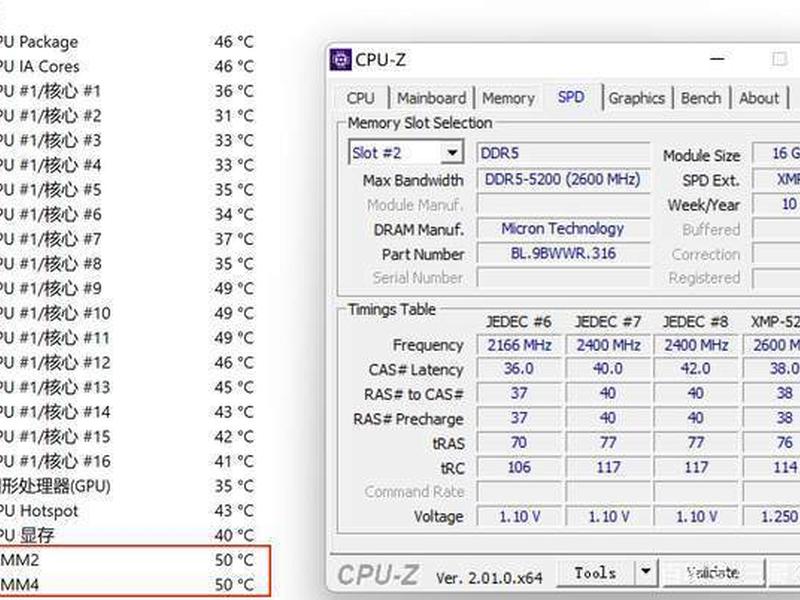Open the Tools dropdown arrow

coord(646,573)
